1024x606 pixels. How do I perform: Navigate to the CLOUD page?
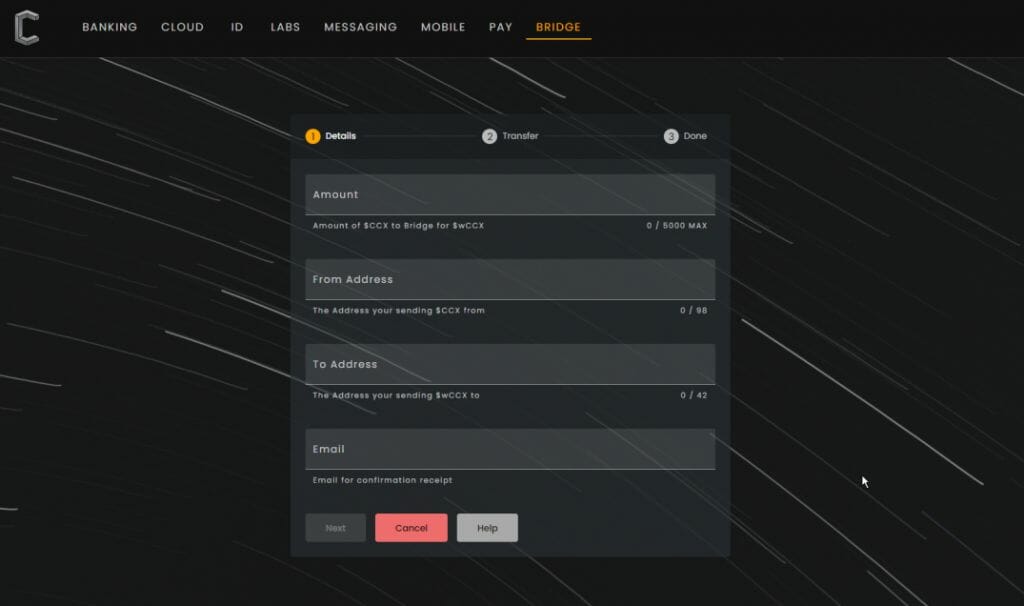point(182,27)
